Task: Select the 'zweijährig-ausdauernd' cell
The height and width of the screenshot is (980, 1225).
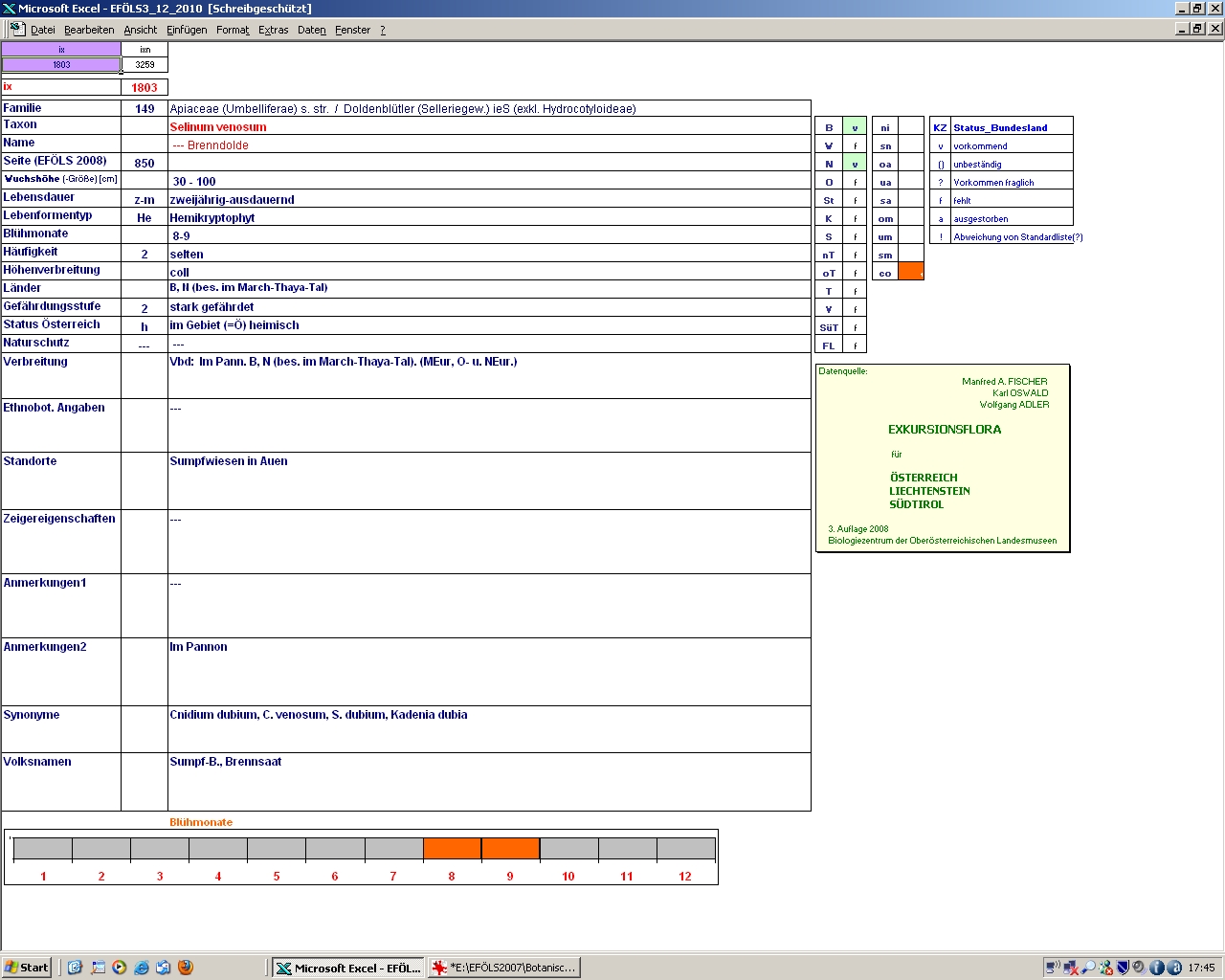Action: click(489, 199)
